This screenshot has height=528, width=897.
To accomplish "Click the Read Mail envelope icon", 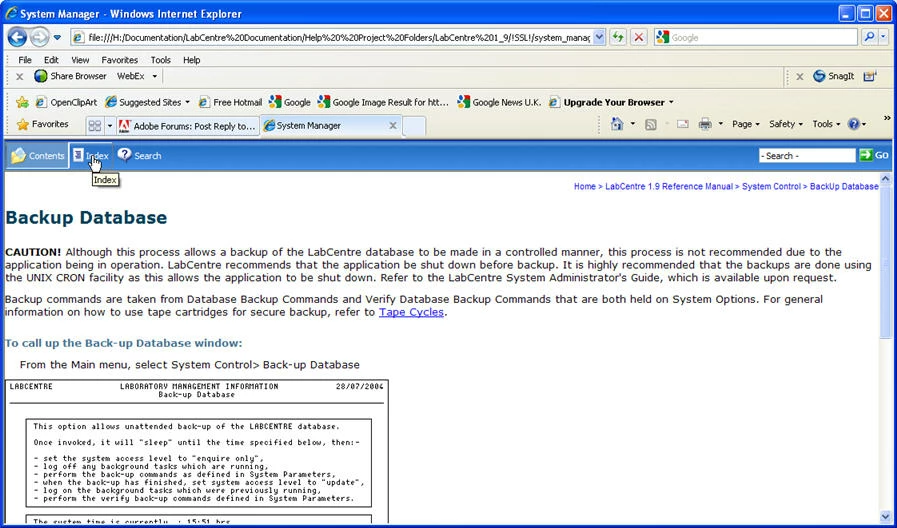I will point(682,124).
